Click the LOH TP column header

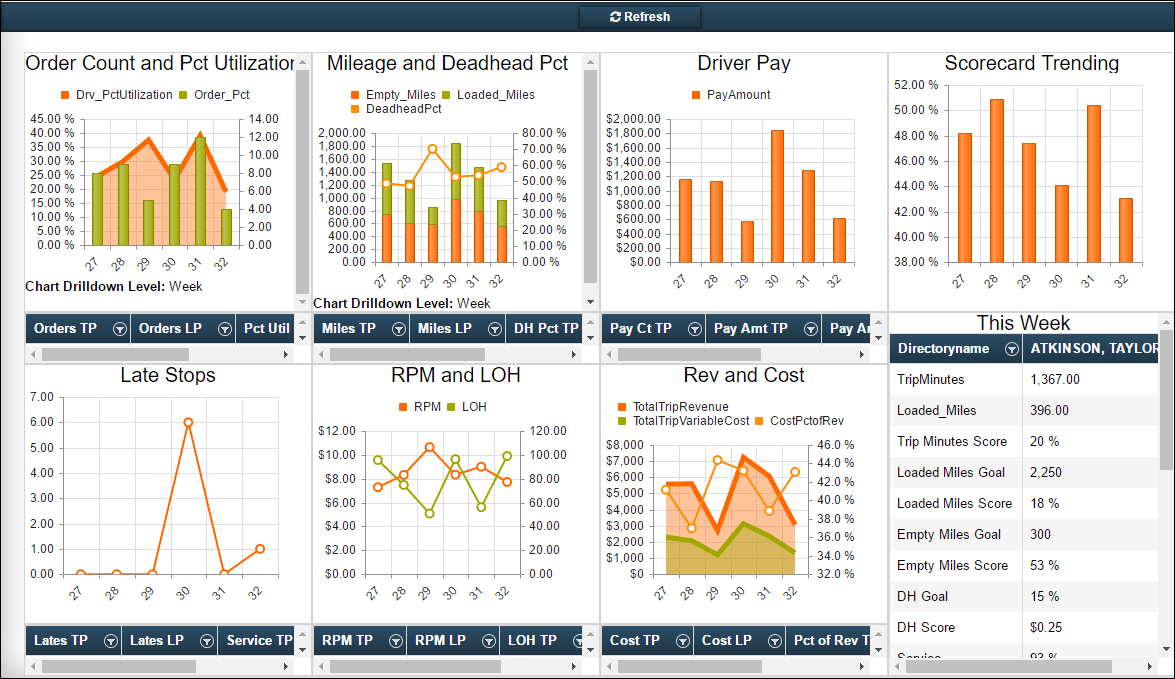click(532, 640)
